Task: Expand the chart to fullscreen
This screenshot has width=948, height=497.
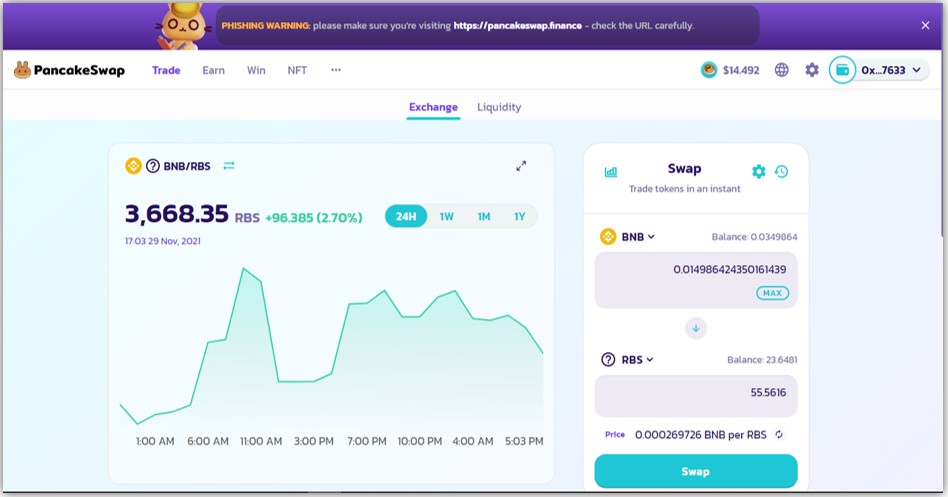Action: (x=521, y=166)
